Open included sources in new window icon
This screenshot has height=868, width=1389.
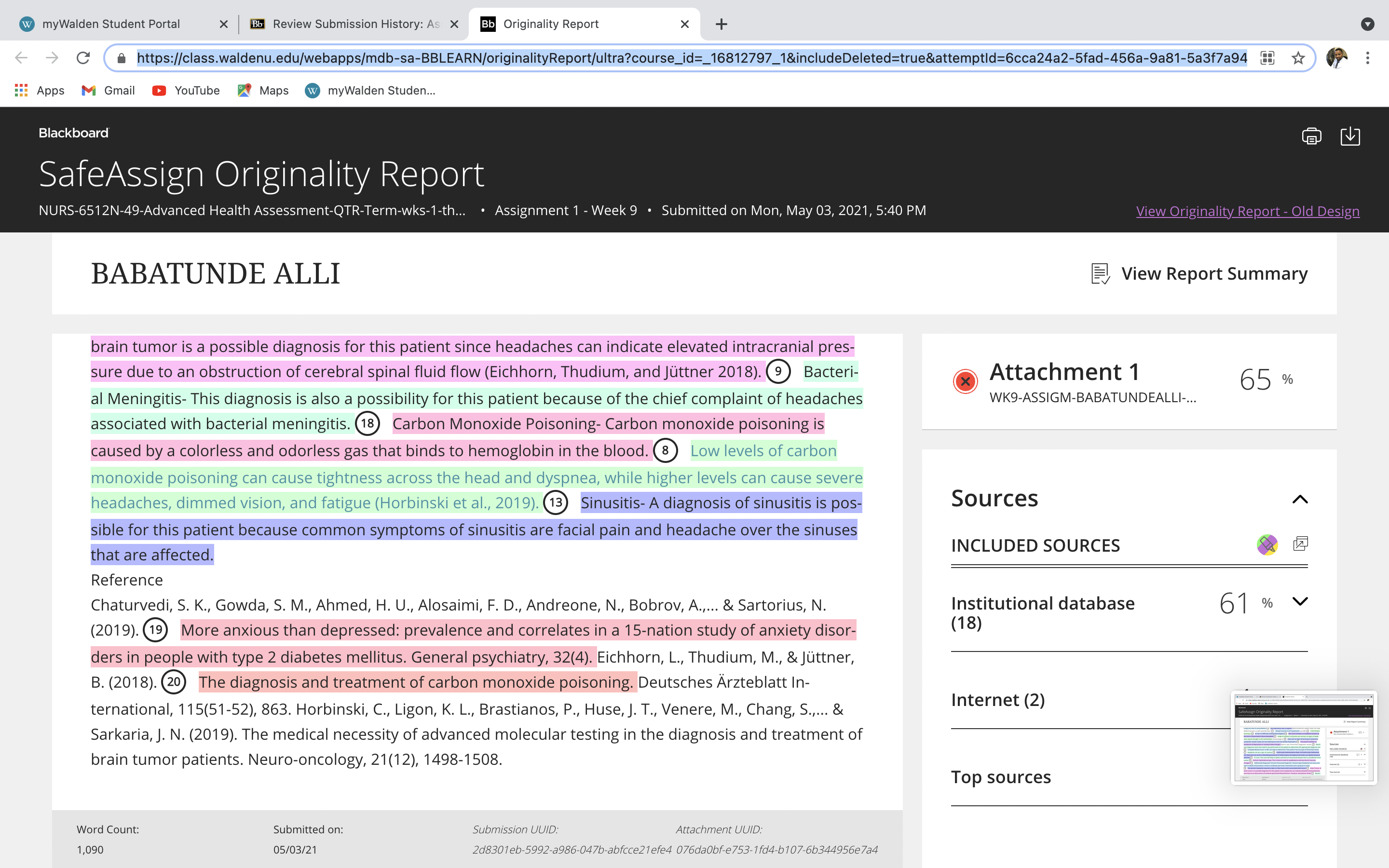click(1300, 543)
